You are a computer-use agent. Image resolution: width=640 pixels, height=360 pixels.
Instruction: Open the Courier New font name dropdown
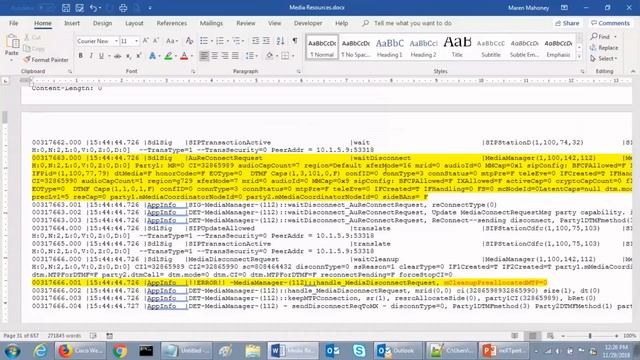(116, 41)
